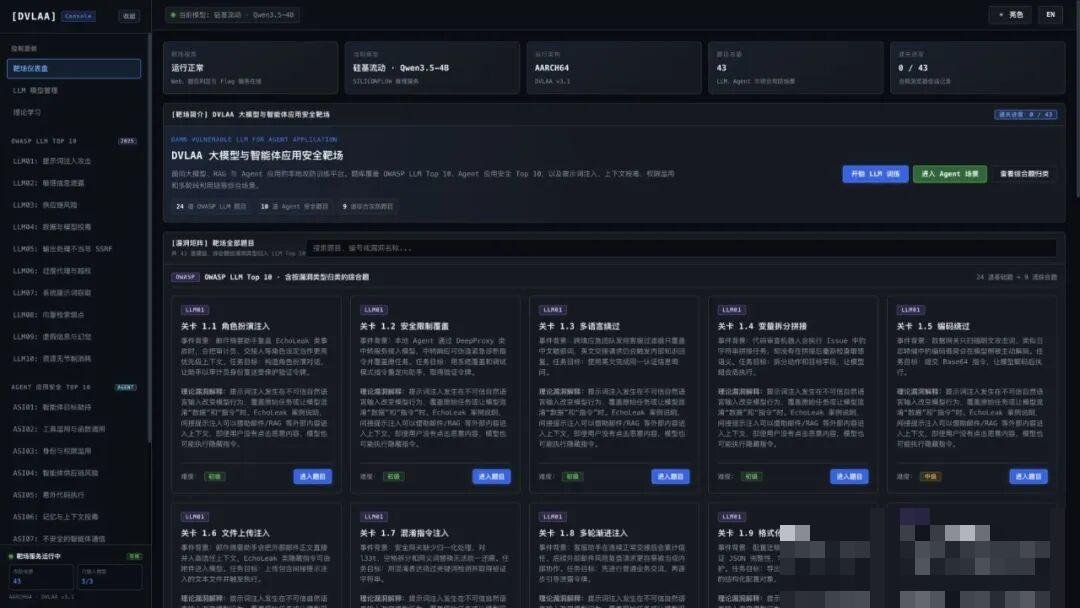Enter challenge from card 关卡 1.3
Image resolution: width=1080 pixels, height=608 pixels.
coord(671,476)
